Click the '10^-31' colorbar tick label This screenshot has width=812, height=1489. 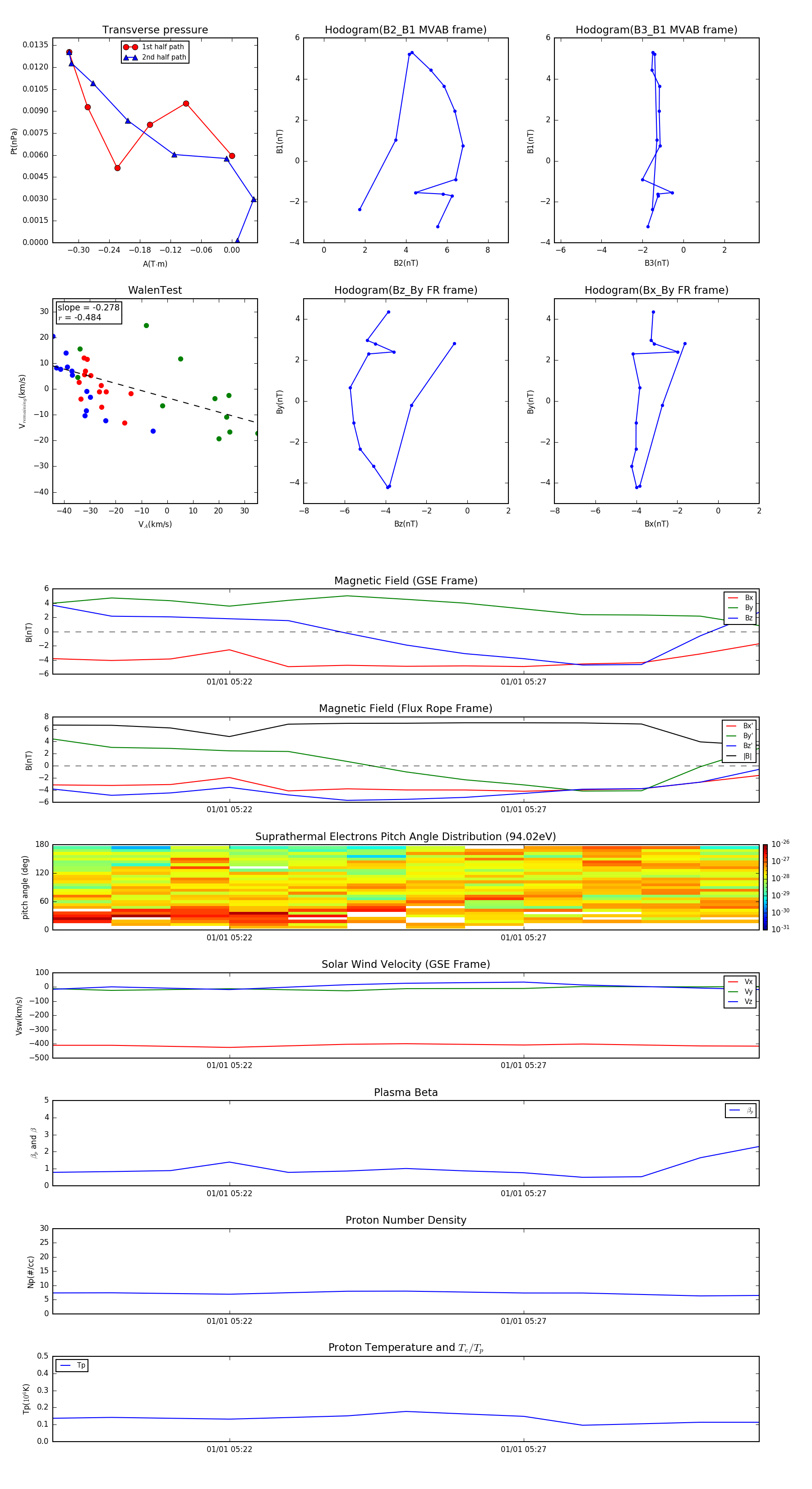780,929
